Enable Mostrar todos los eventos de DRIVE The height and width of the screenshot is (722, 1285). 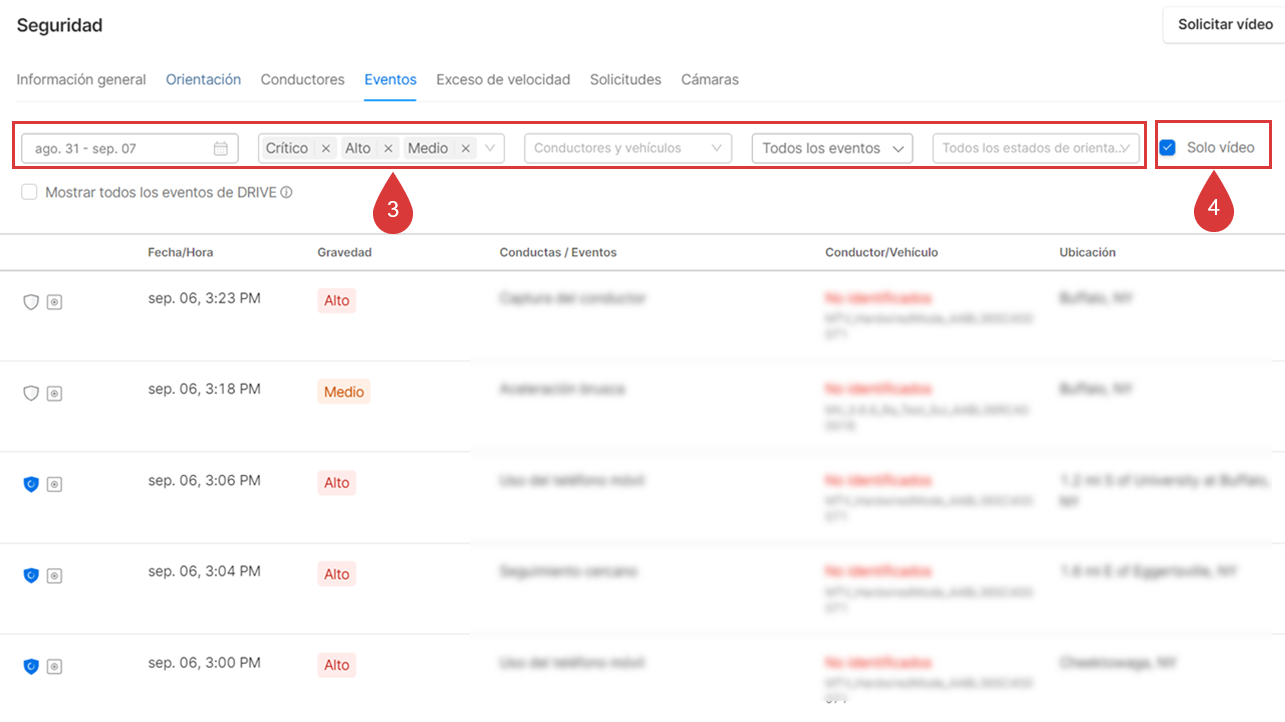(x=30, y=192)
